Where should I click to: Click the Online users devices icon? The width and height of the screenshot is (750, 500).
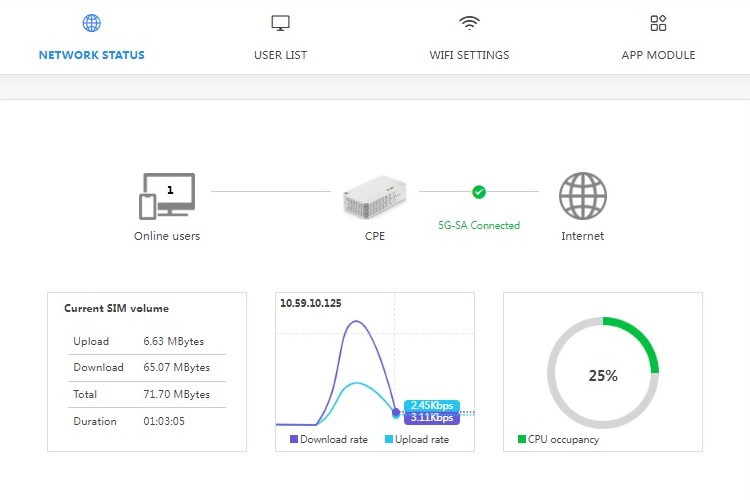[167, 196]
